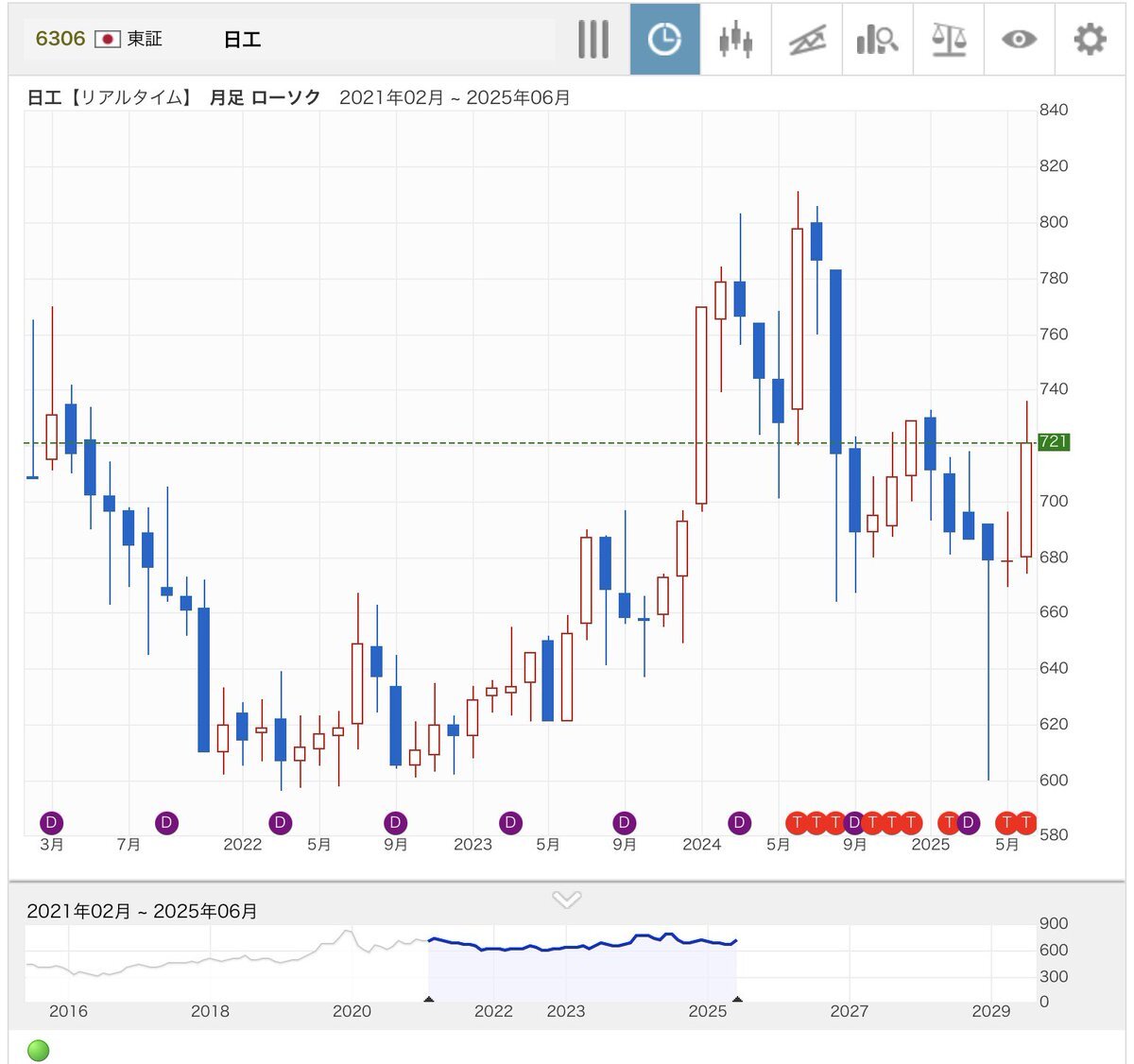Click the purple D marker between 2024 and 5月
Image resolution: width=1134 pixels, height=1064 pixels.
739,822
